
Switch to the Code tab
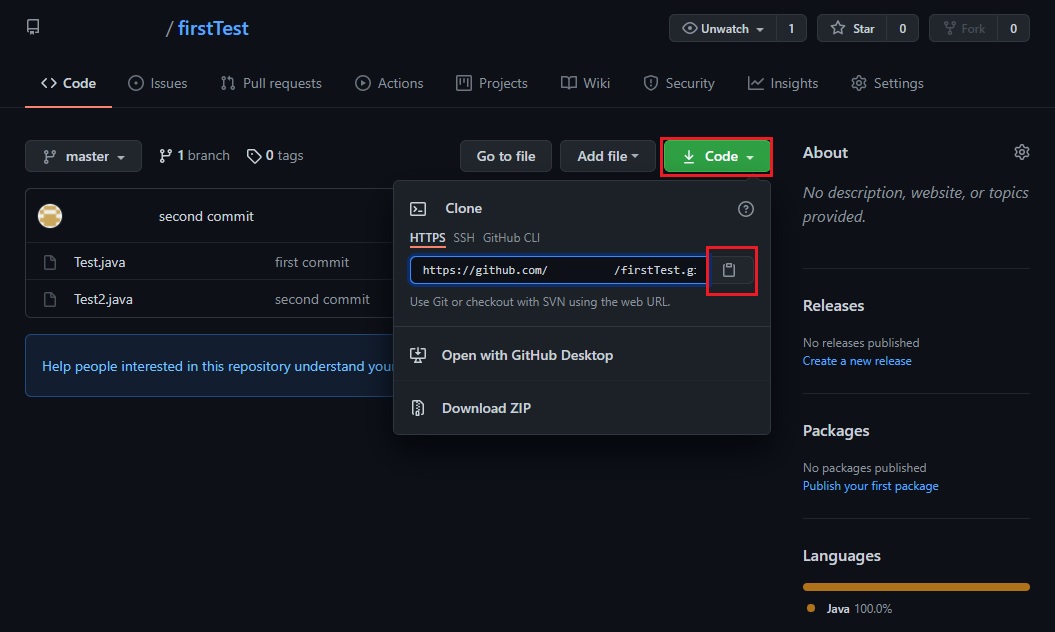coord(68,83)
